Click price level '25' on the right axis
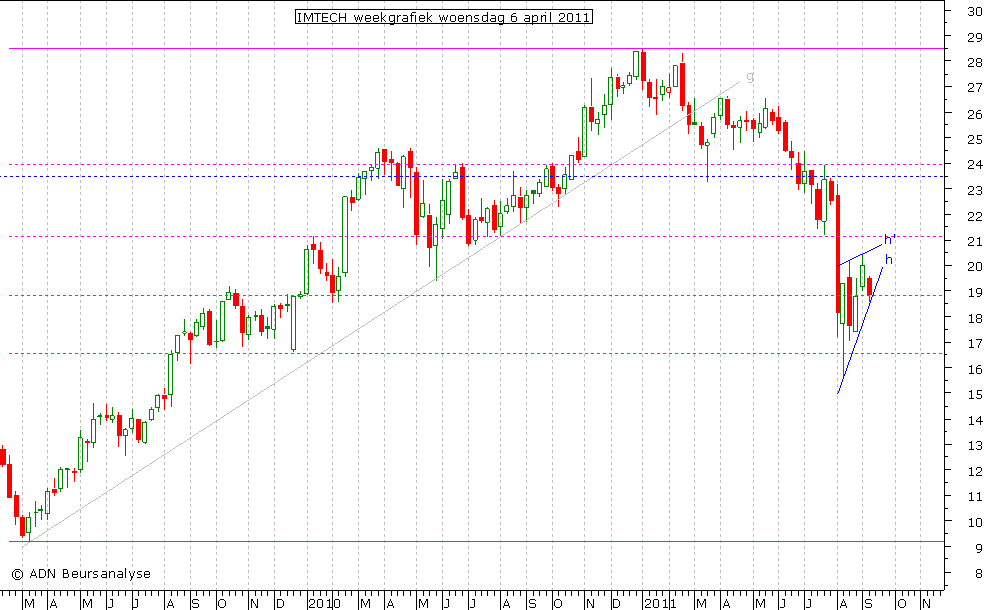Viewport: 985px width, 610px height. pos(974,139)
